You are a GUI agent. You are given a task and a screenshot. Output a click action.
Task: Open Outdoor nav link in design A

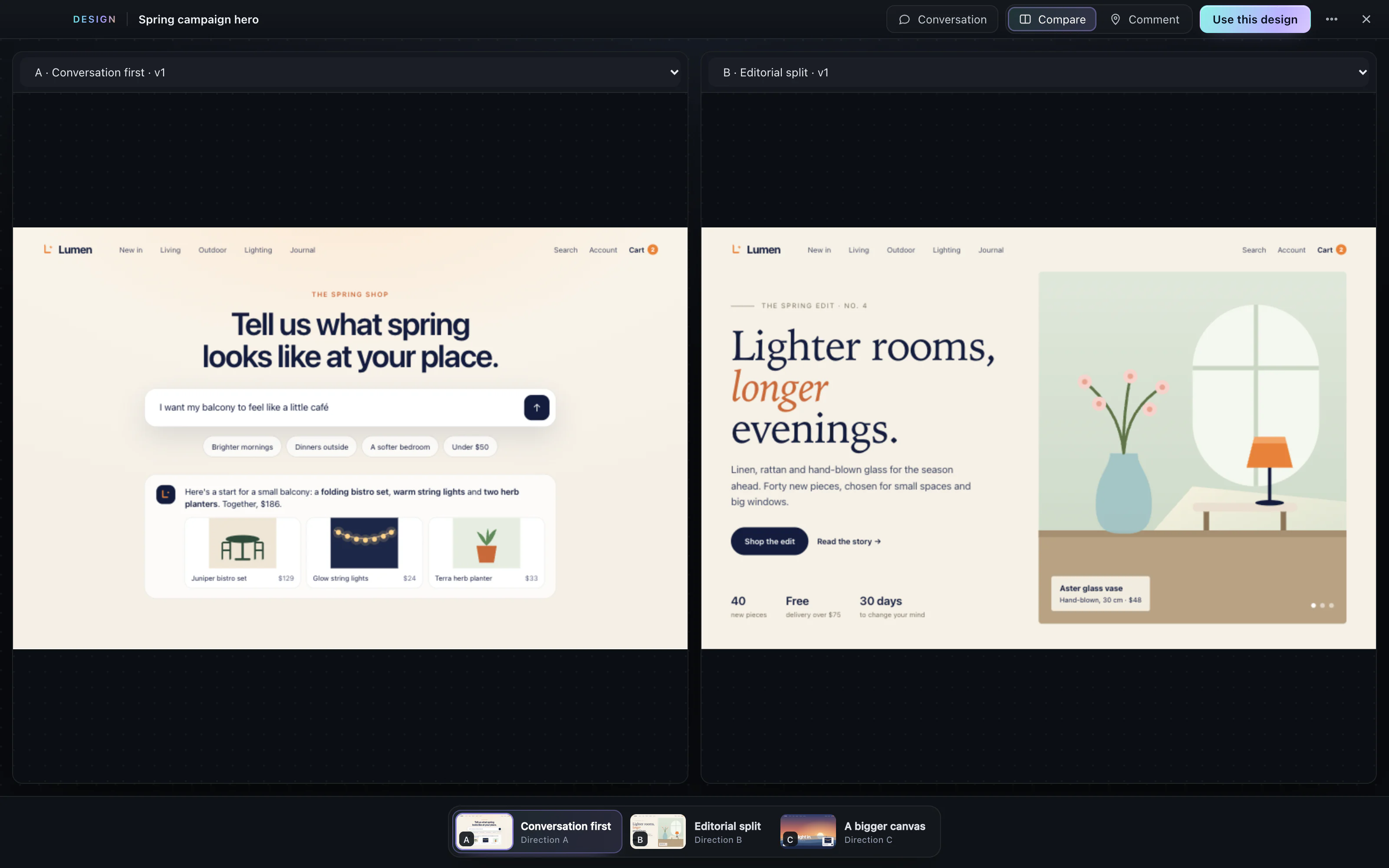(x=212, y=250)
